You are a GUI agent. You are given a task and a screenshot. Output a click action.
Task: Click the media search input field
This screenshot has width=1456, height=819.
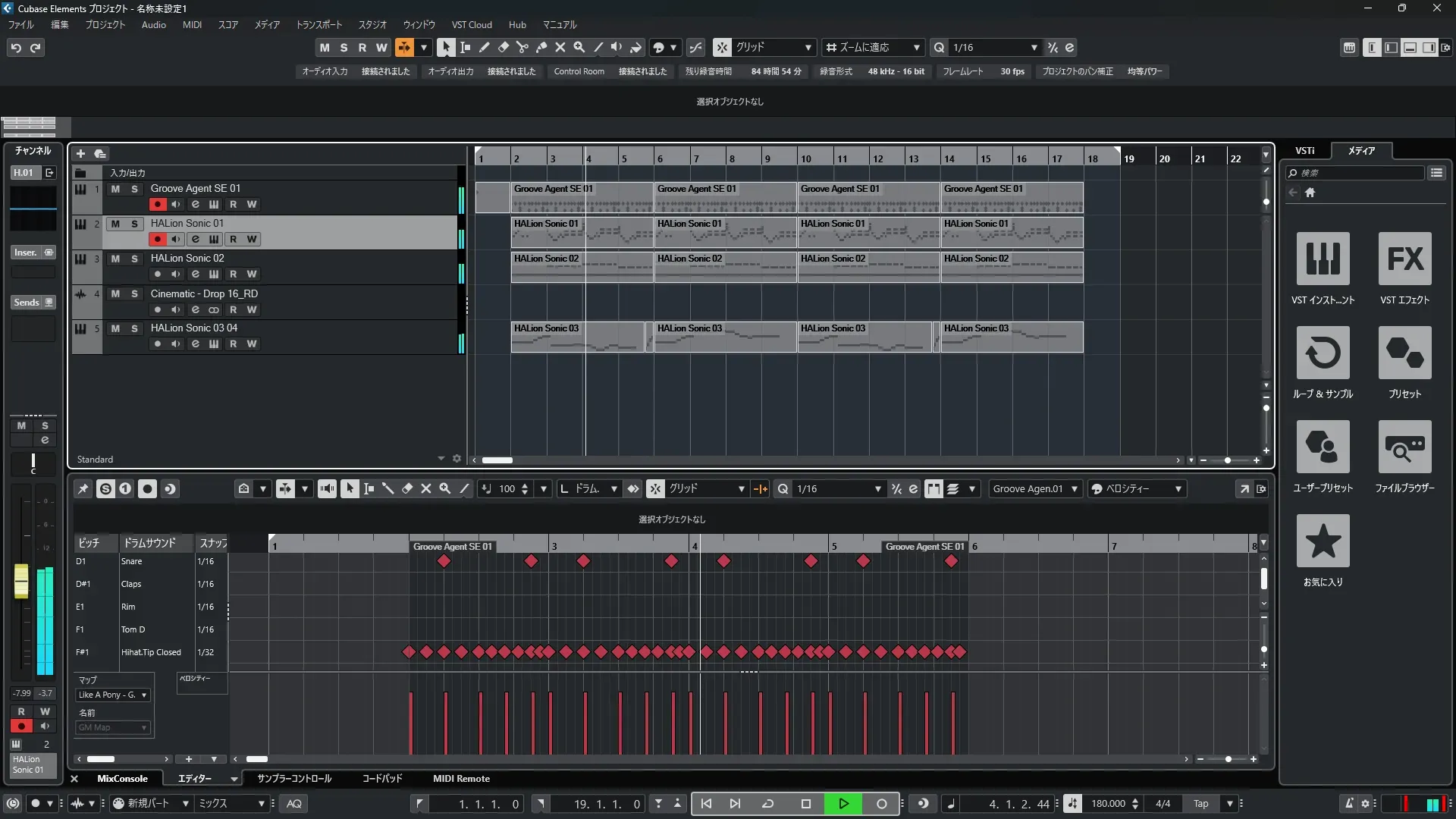(x=1361, y=173)
